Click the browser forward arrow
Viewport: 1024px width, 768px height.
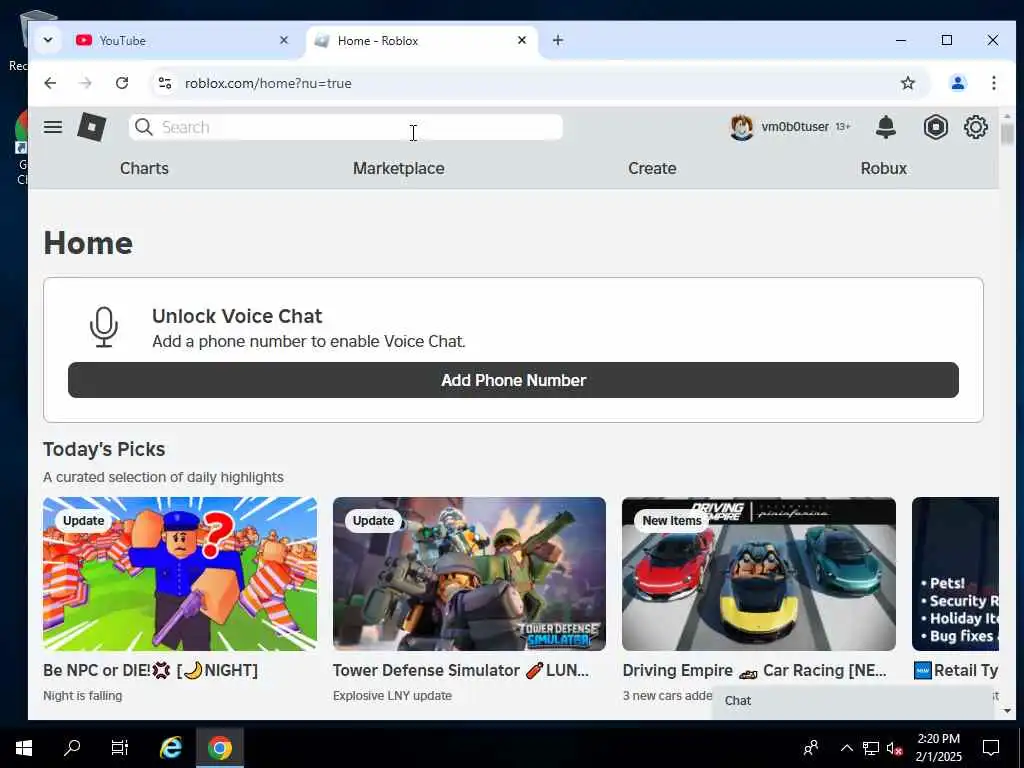pos(86,83)
